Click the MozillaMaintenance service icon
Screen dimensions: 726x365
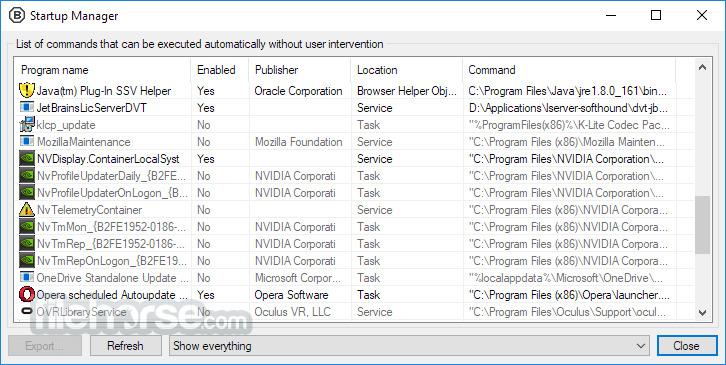27,142
